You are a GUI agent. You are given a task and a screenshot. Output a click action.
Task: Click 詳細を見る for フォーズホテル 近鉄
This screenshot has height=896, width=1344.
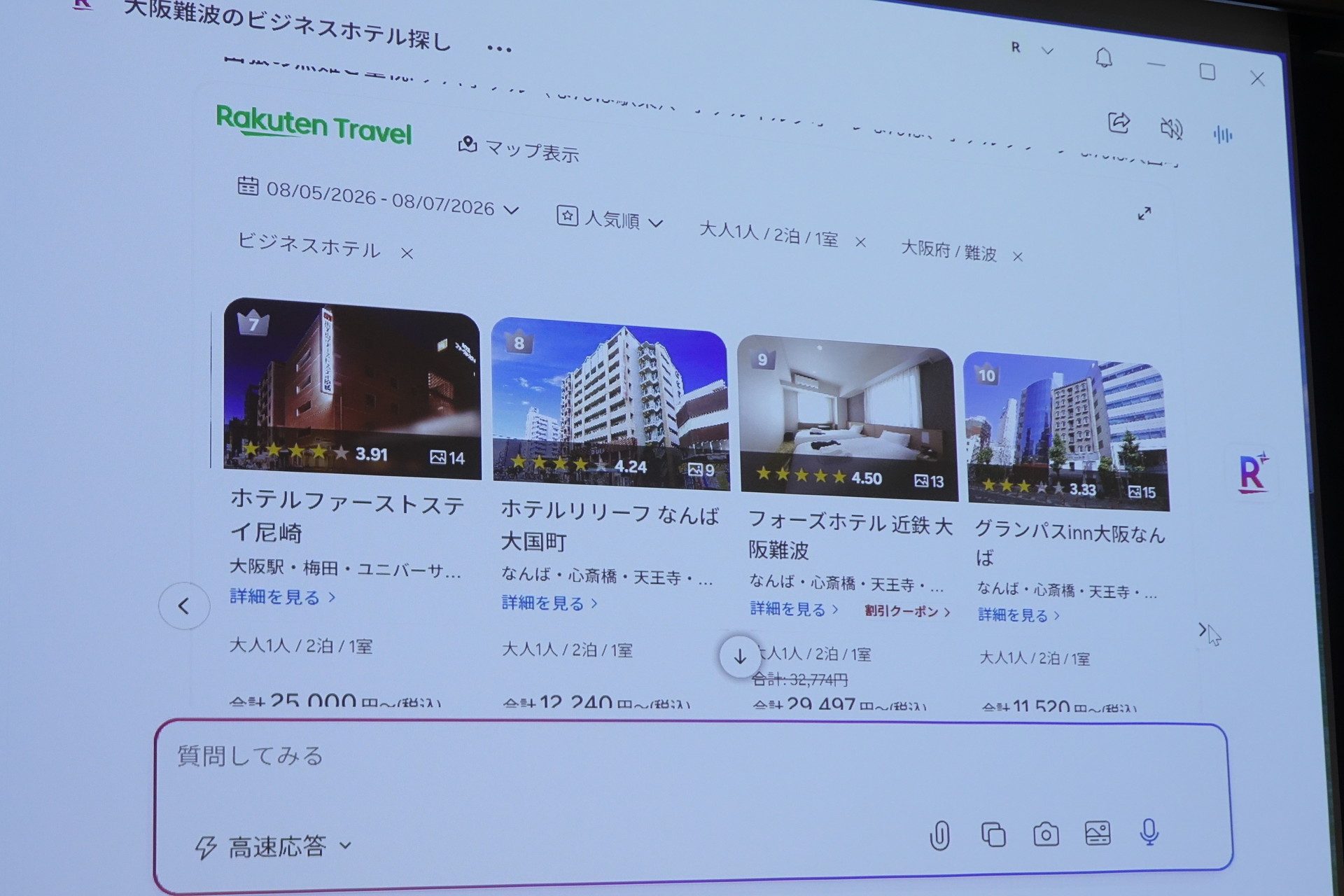pos(794,609)
